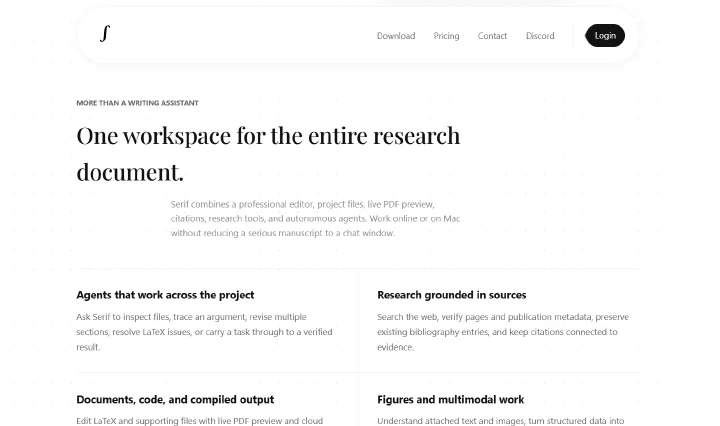This screenshot has height=426, width=720.
Task: Click the 'Edit LaTeX and supporting files' text
Action: point(200,421)
